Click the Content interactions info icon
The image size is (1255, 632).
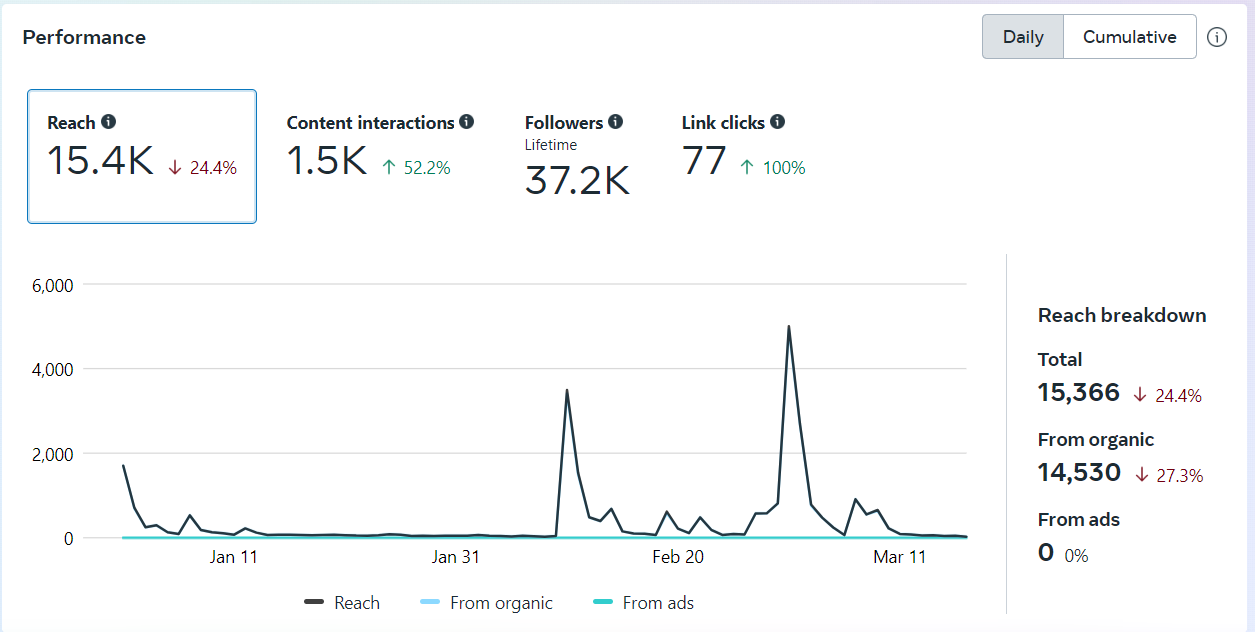coord(466,122)
